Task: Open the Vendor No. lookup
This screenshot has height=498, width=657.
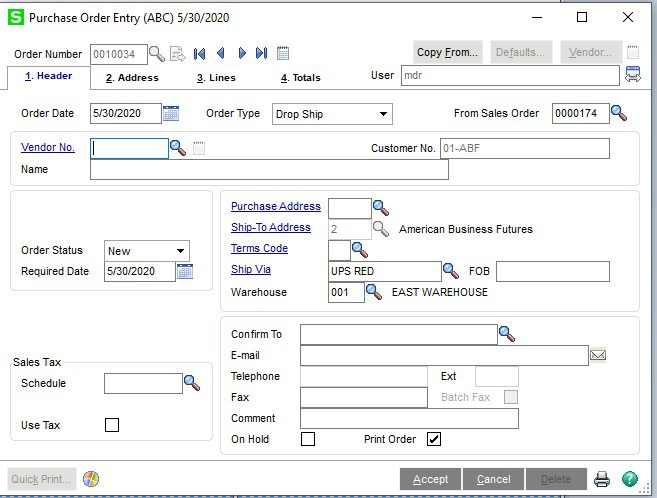Action: [178, 148]
